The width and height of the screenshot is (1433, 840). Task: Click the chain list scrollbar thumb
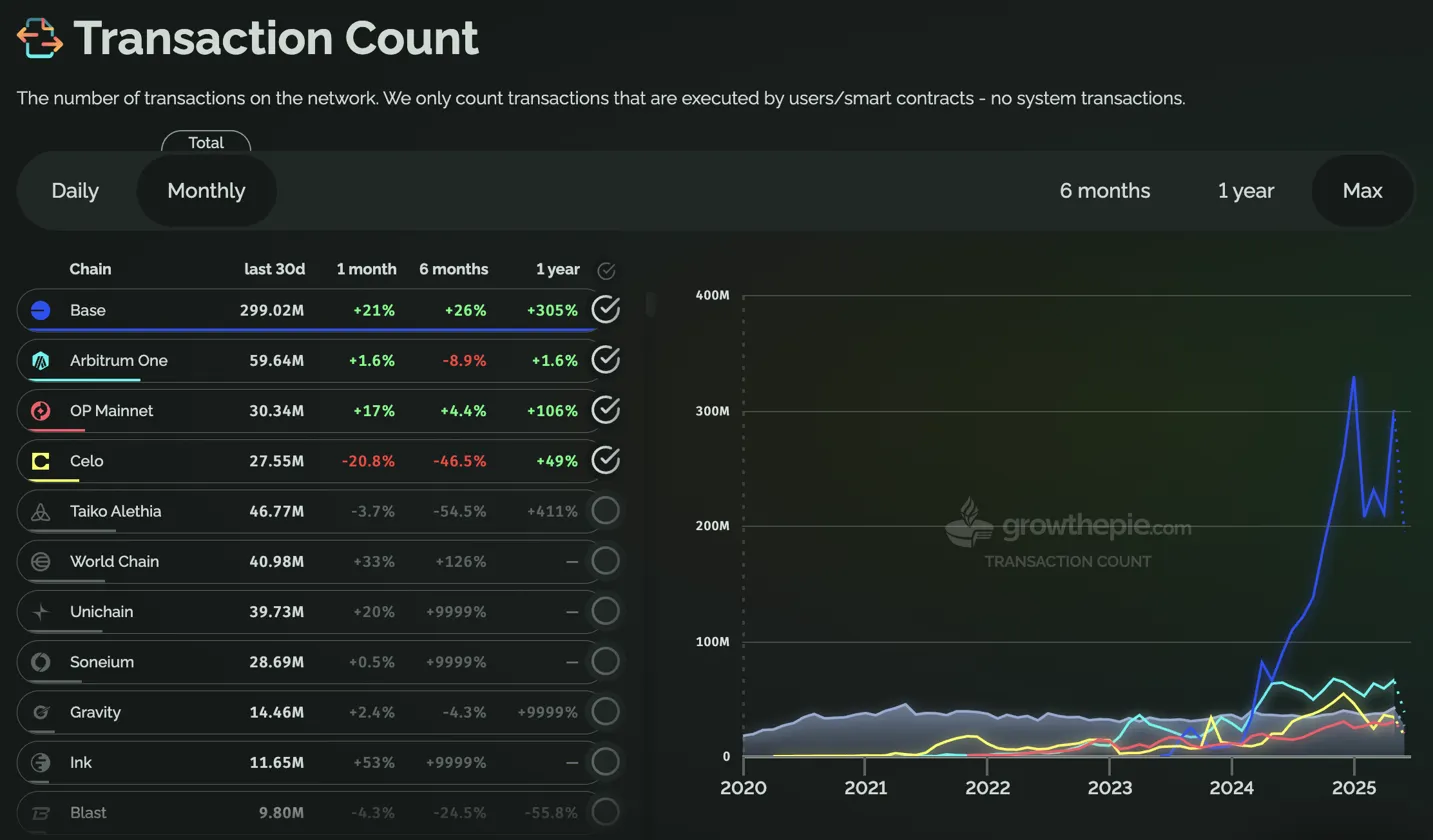(x=651, y=304)
